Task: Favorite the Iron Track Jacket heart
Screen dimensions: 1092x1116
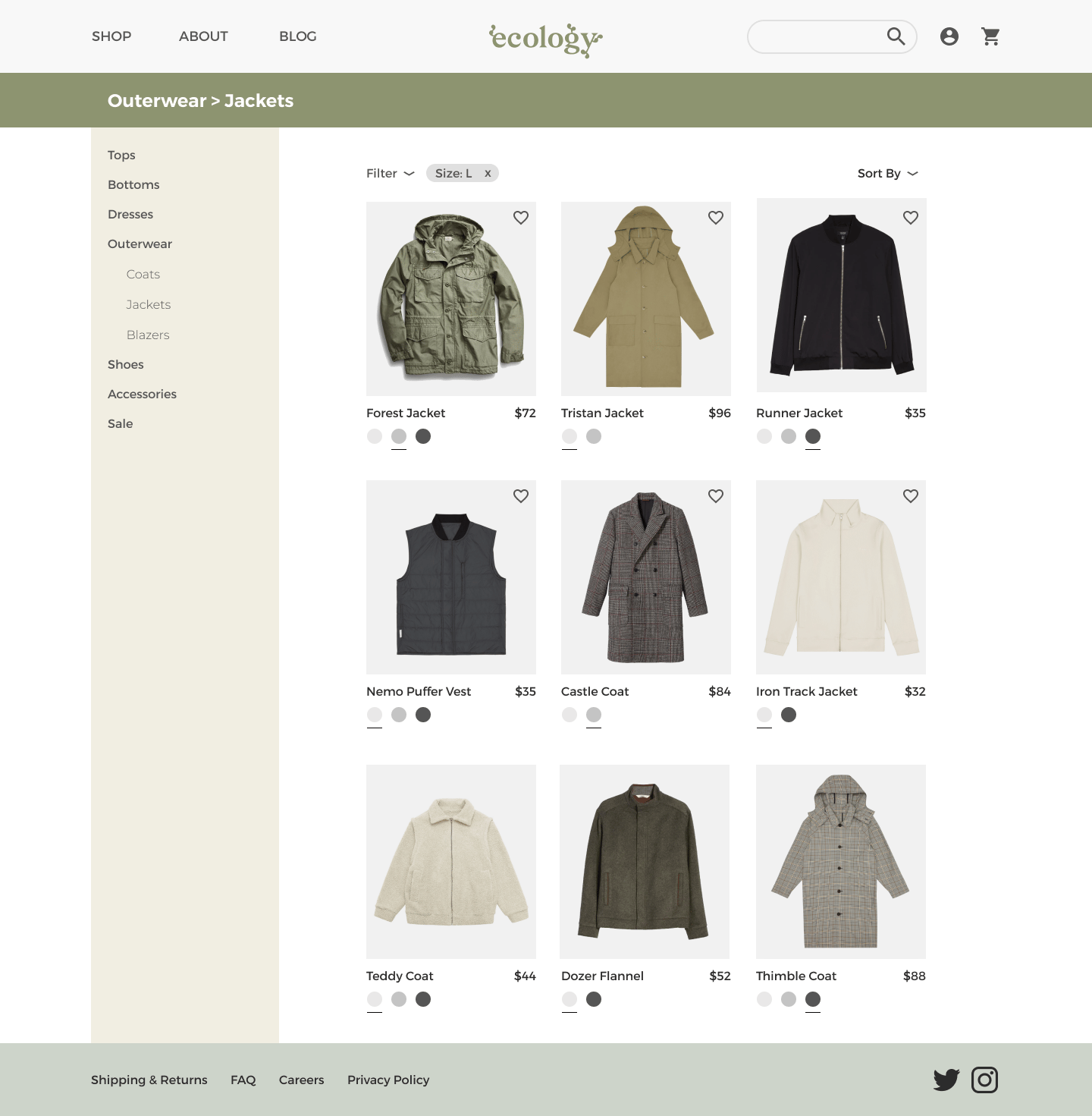Action: pyautogui.click(x=911, y=496)
